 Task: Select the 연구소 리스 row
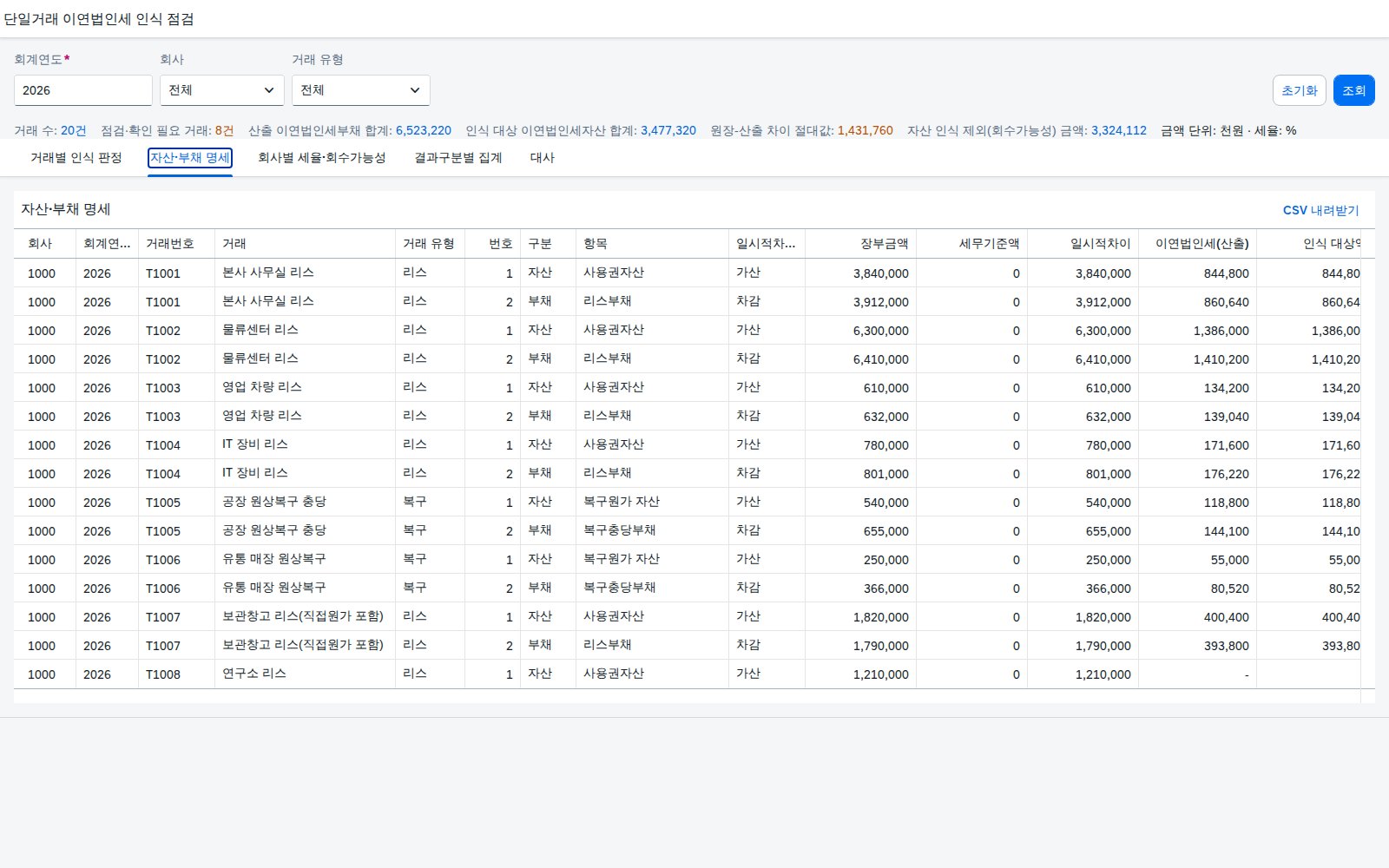tap(688, 674)
